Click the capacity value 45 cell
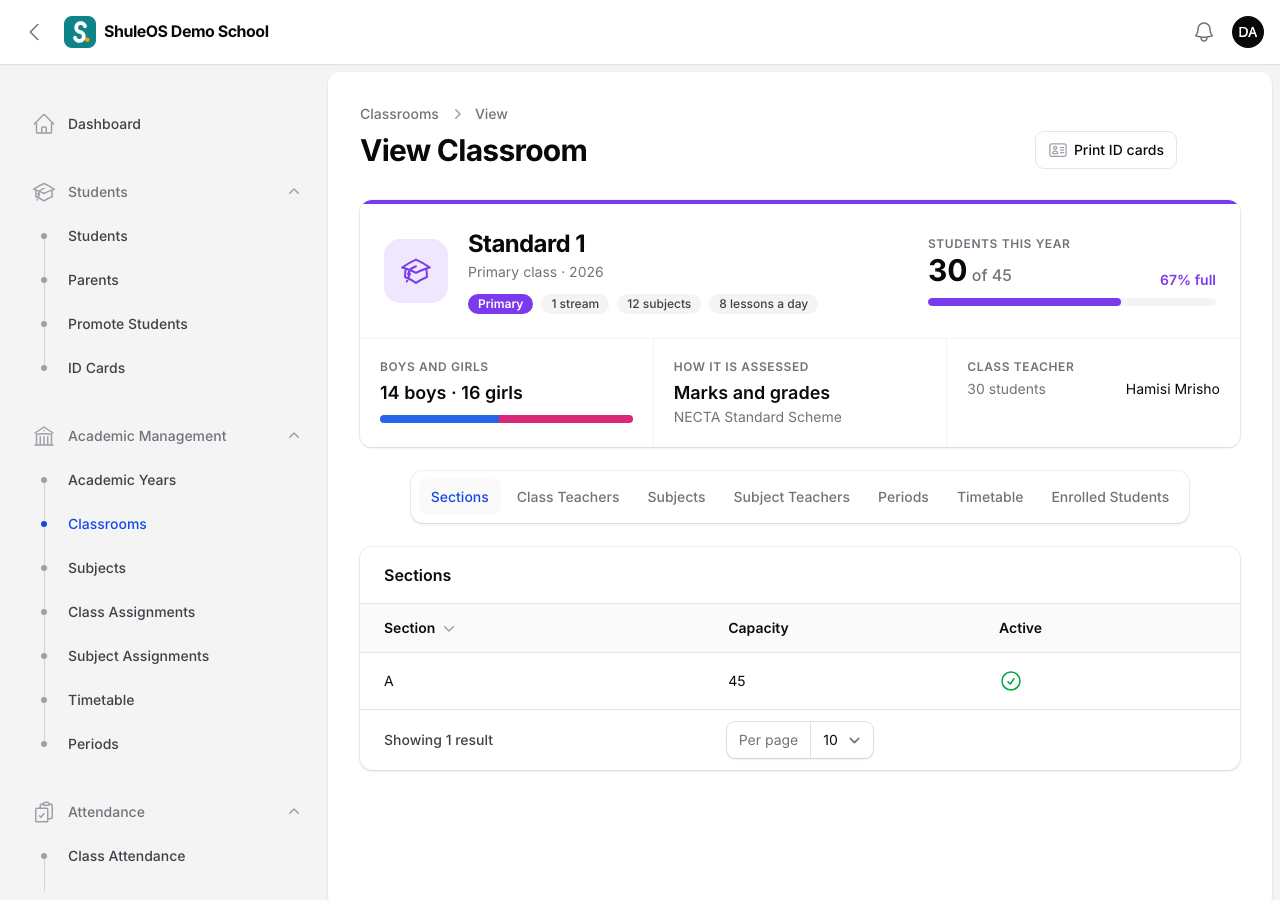The height and width of the screenshot is (900, 1280). tap(737, 681)
